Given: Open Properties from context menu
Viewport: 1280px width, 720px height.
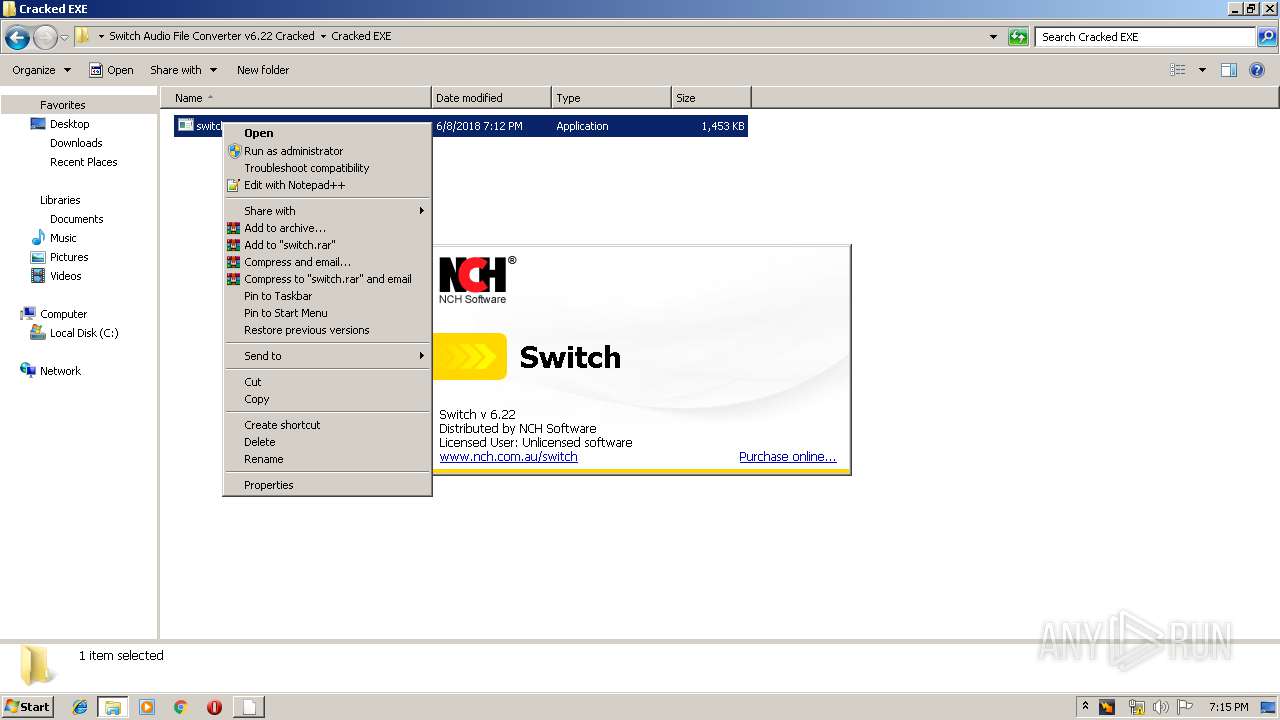Looking at the screenshot, I should point(327,485).
